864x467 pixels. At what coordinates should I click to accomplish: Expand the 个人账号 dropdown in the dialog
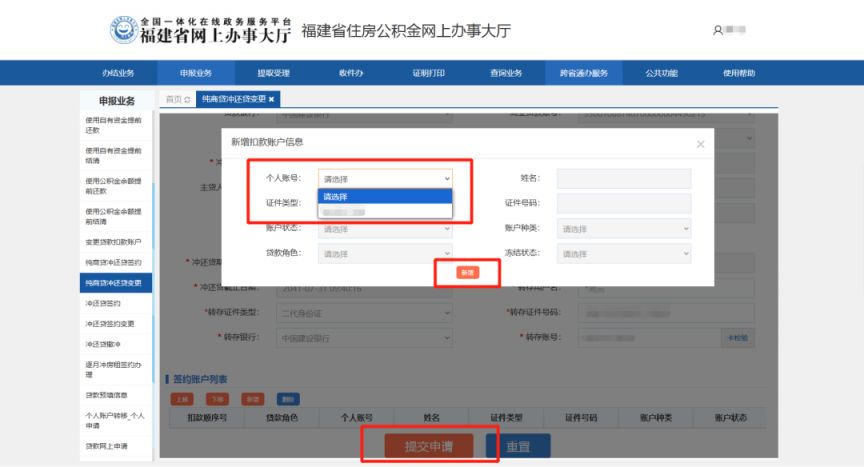[385, 178]
